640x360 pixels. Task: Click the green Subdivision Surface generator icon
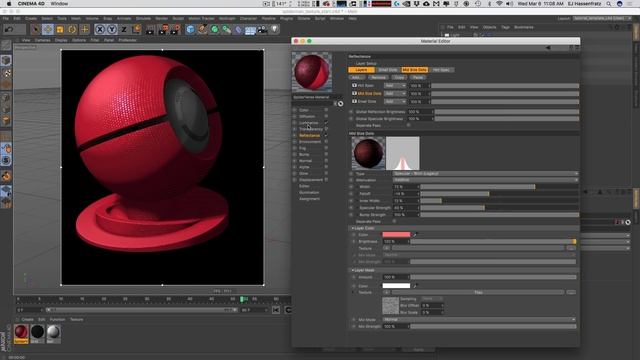click(x=215, y=29)
